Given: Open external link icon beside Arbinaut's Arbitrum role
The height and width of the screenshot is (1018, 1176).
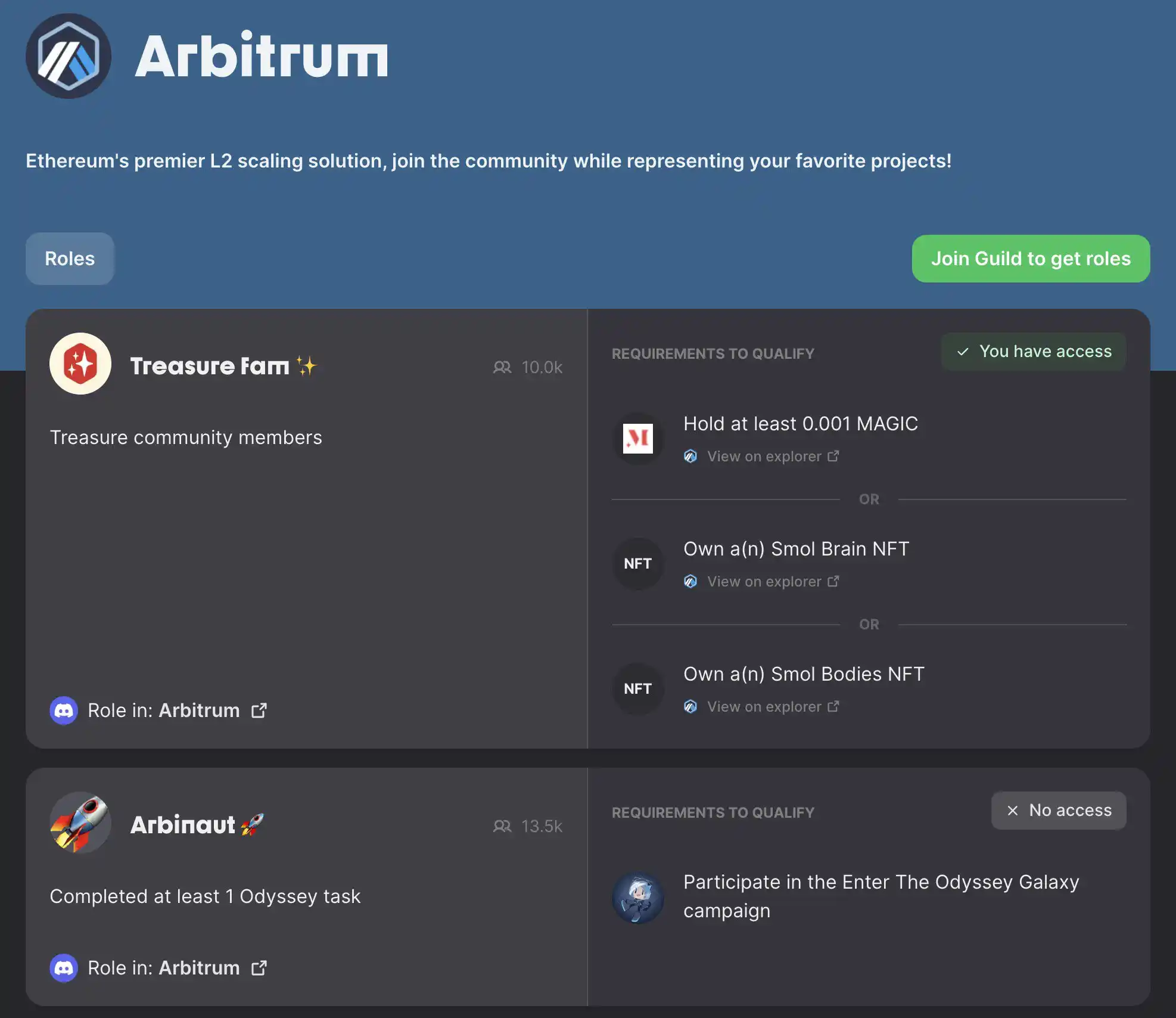Looking at the screenshot, I should click(x=259, y=968).
